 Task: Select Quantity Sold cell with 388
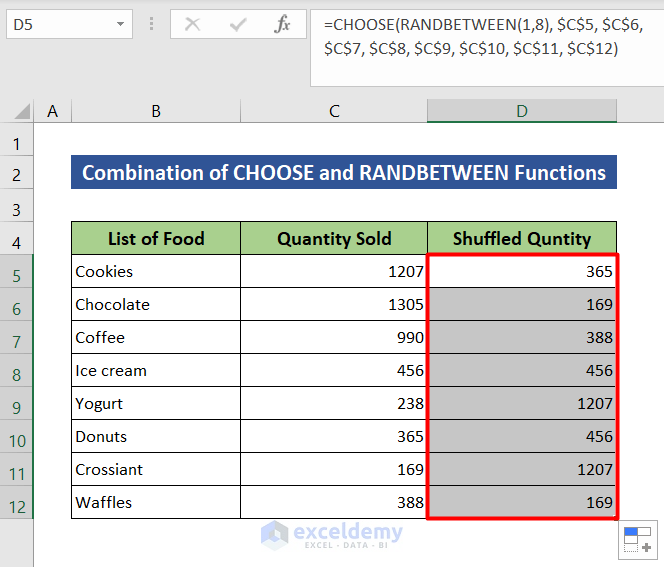point(334,503)
